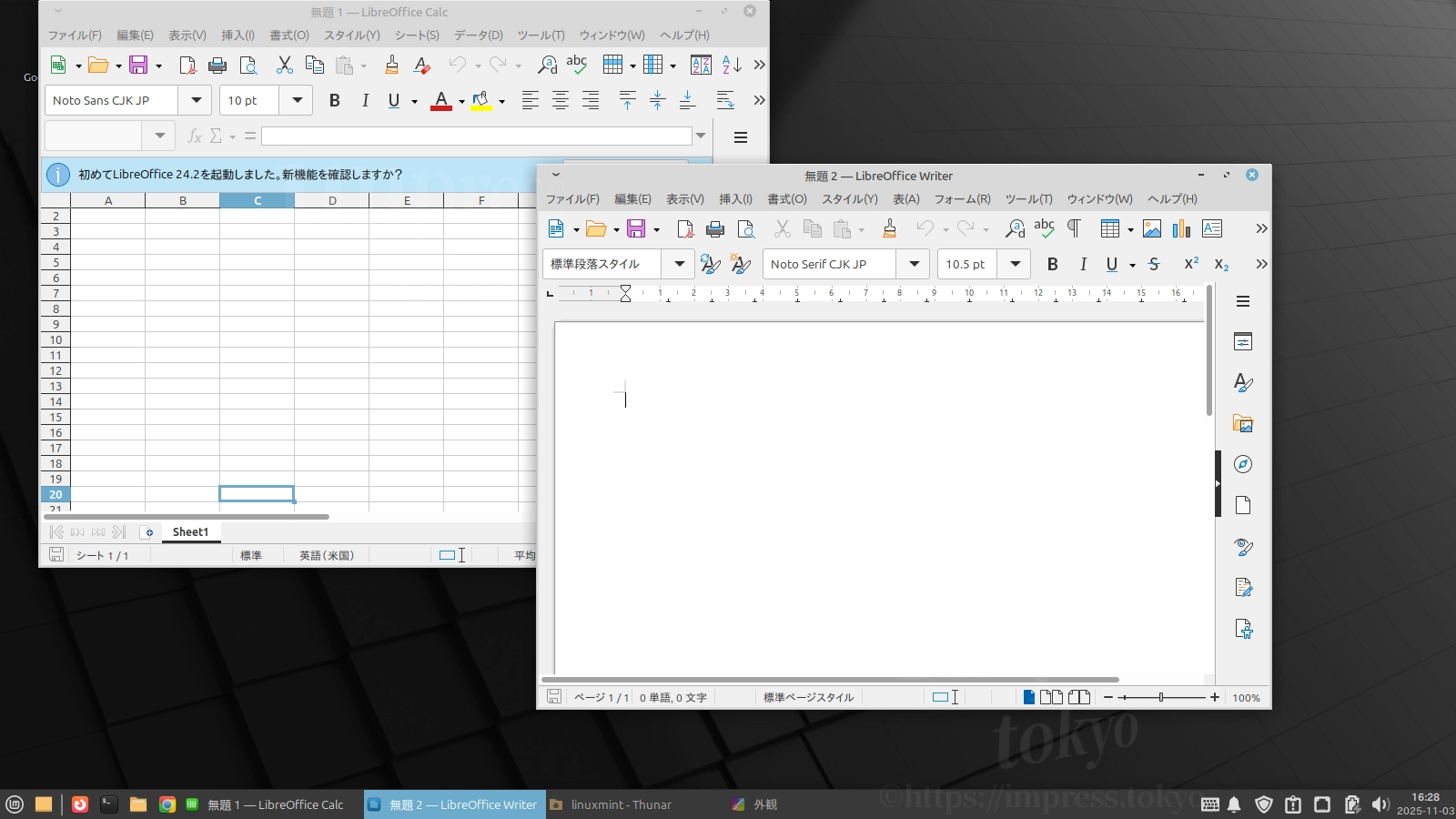1456x819 pixels.
Task: Click the Print icon in Calc toolbar
Action: point(217,65)
